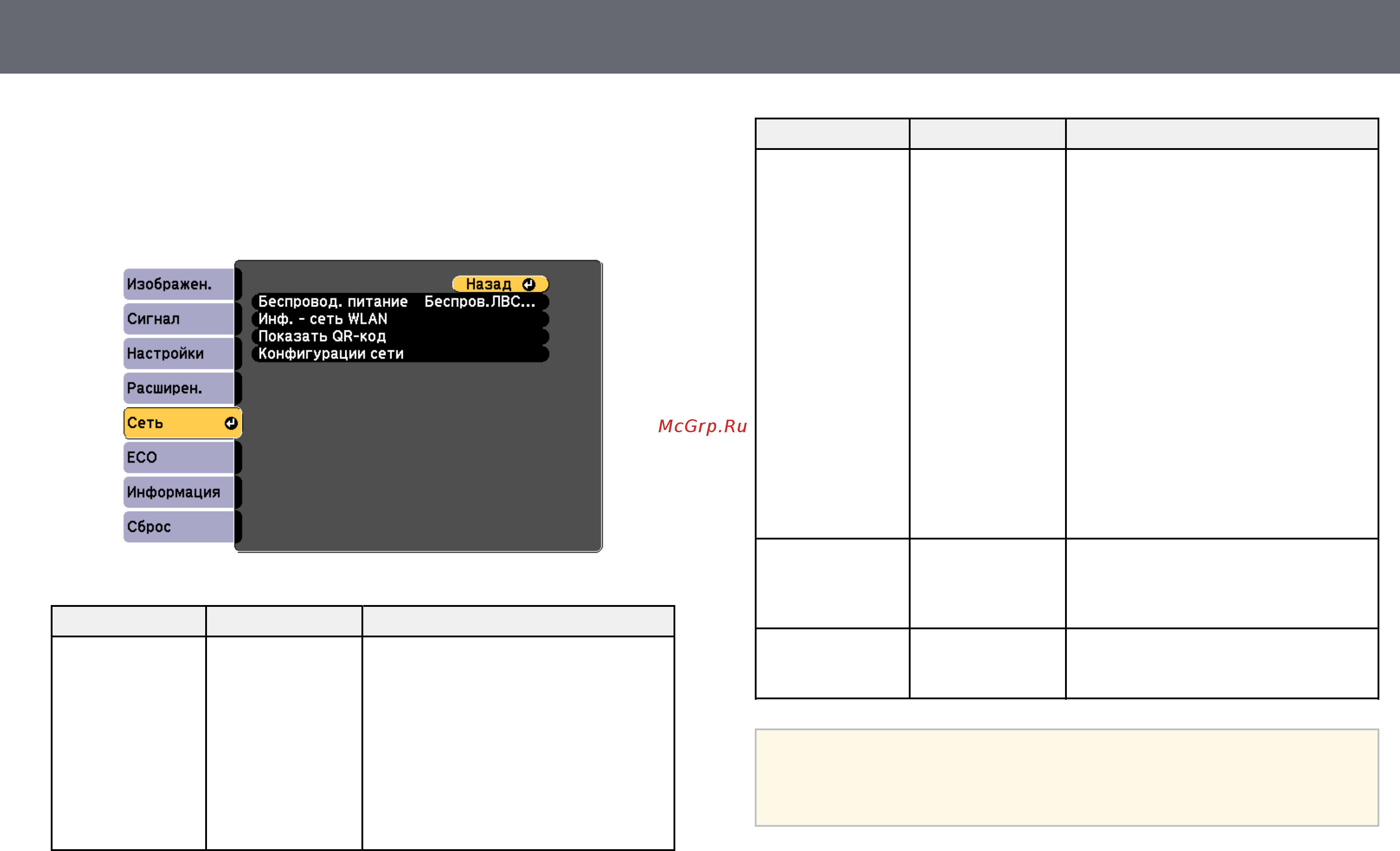Select Показать QR-код

pos(400,336)
